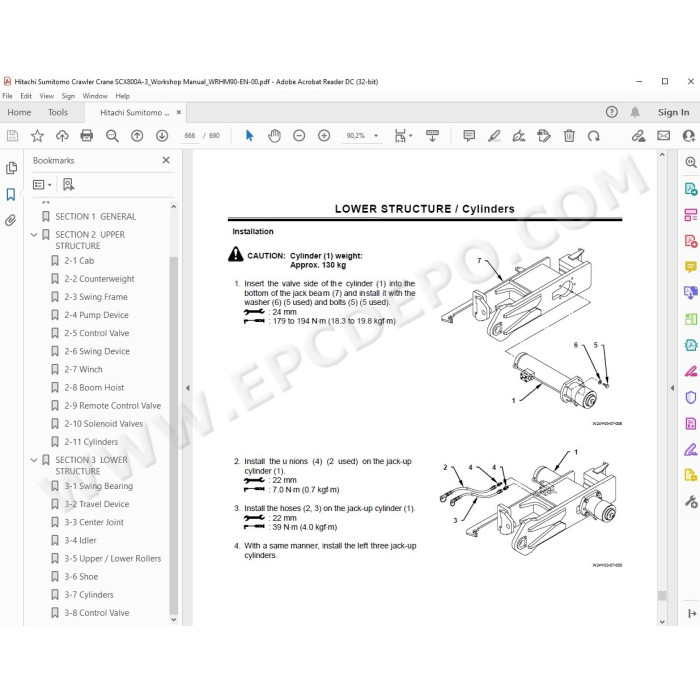700x700 pixels.
Task: Open bookmark 2-7 Winch
Action: [83, 369]
